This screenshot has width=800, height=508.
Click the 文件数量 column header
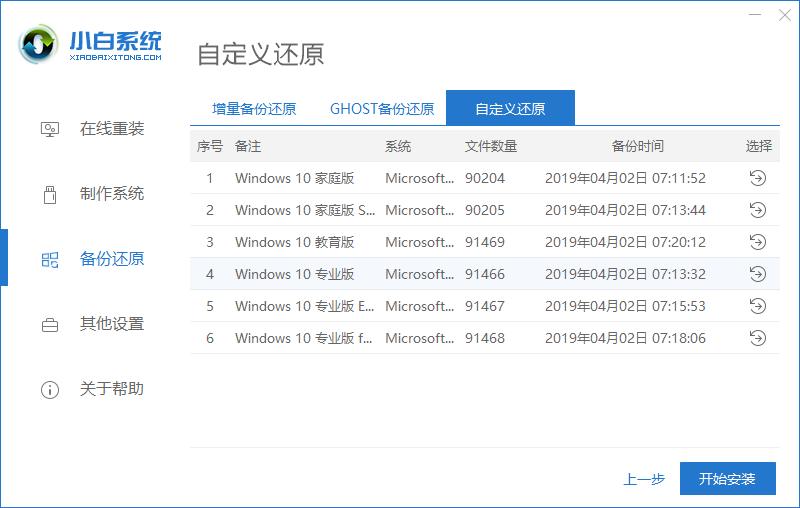pos(491,146)
